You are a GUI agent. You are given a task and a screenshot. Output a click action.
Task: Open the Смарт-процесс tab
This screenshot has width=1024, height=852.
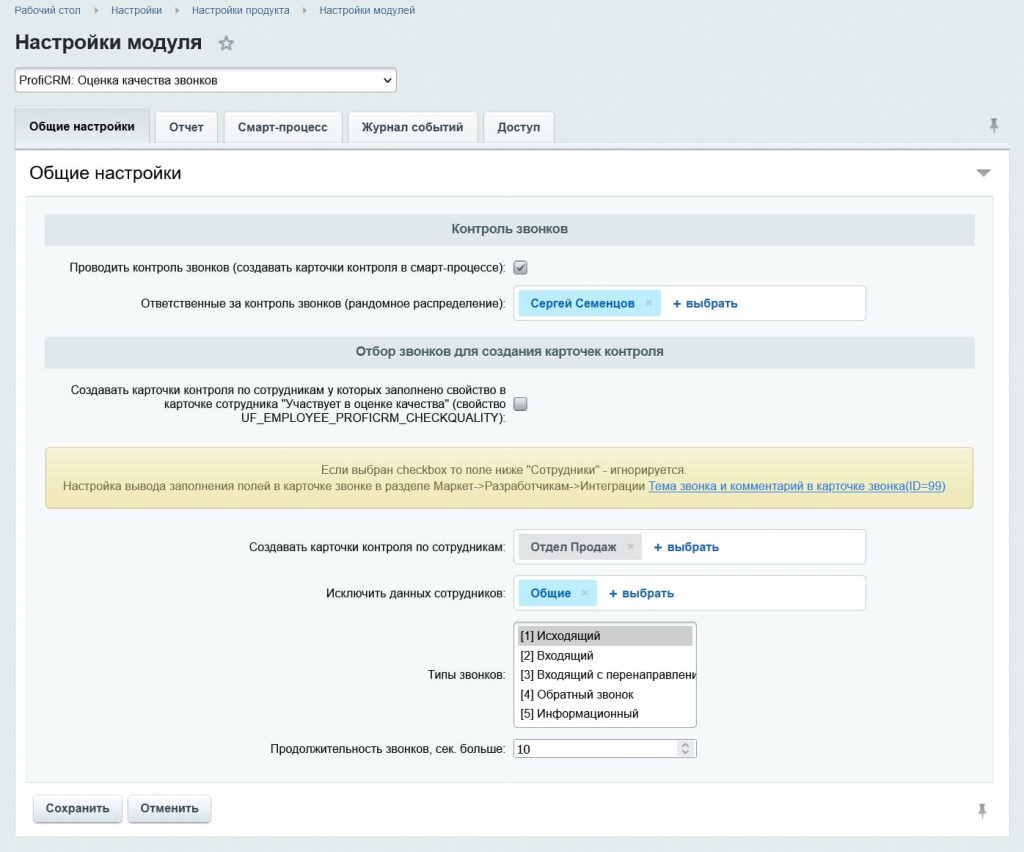click(282, 127)
